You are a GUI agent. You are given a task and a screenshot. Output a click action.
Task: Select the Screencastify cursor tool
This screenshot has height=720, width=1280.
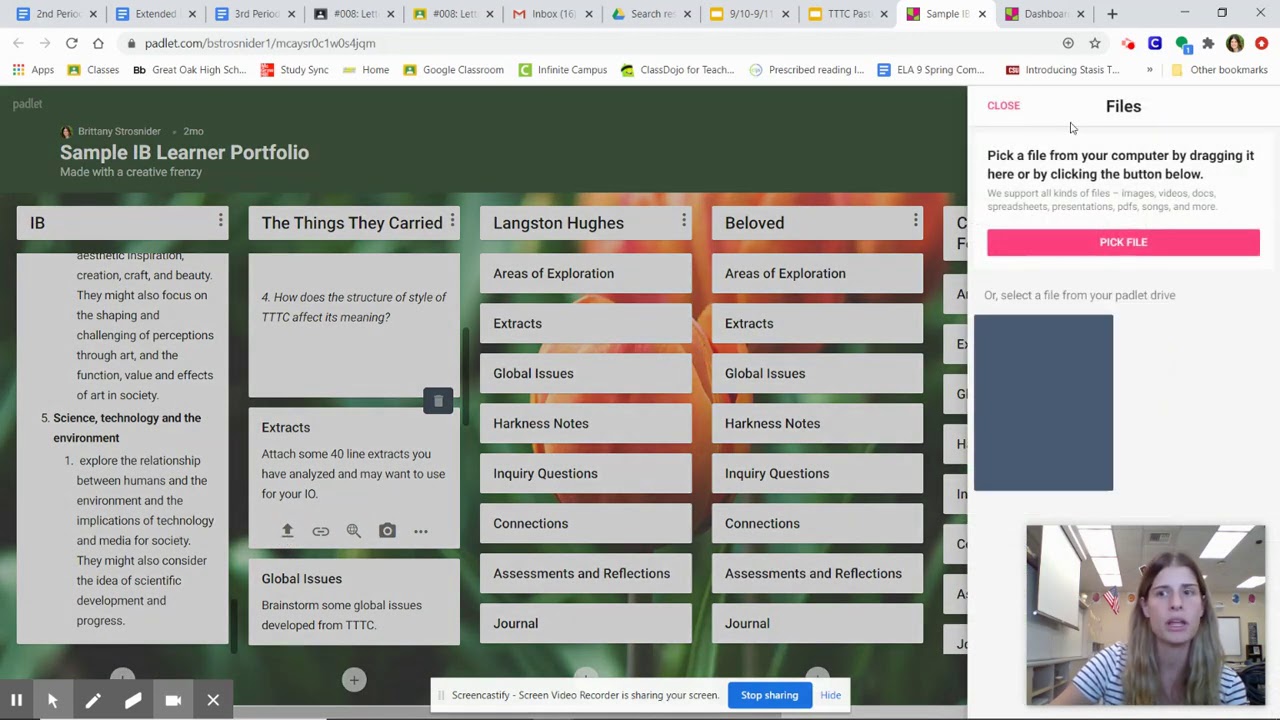[x=53, y=701]
